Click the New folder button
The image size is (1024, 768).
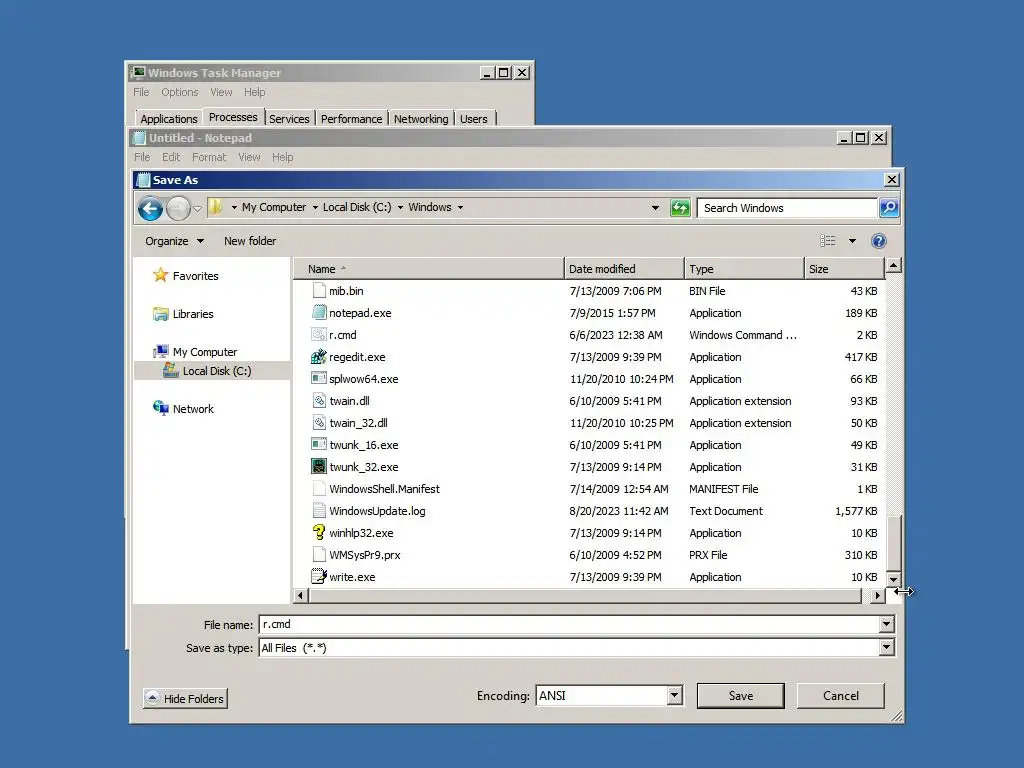(250, 241)
